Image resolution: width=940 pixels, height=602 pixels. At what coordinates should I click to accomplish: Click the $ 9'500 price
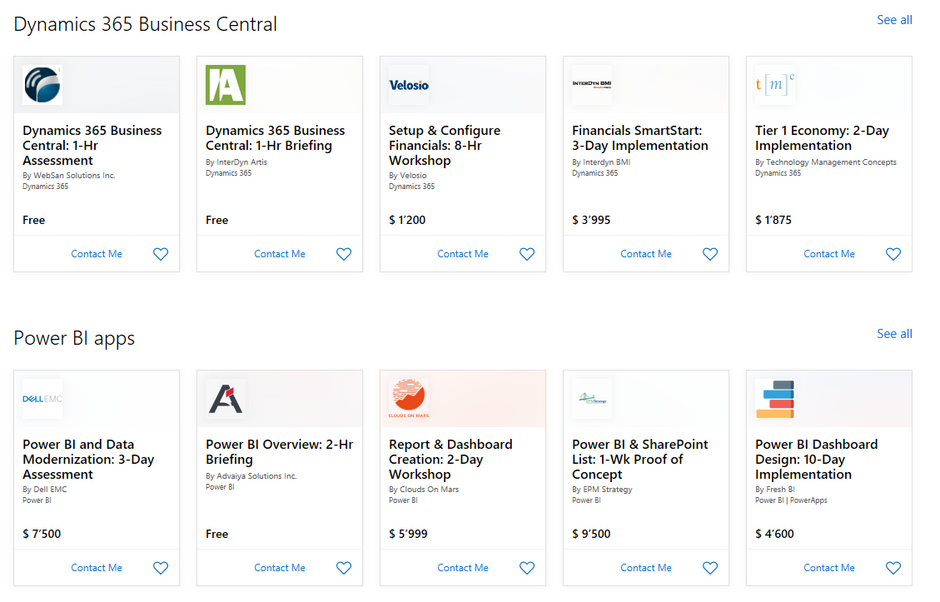click(x=591, y=534)
